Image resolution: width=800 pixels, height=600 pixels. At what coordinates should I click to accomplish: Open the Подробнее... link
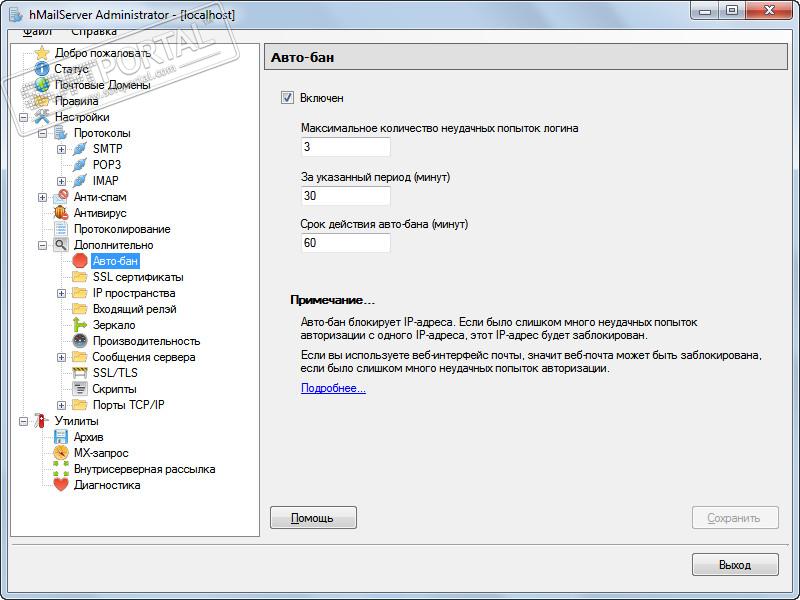pos(333,388)
